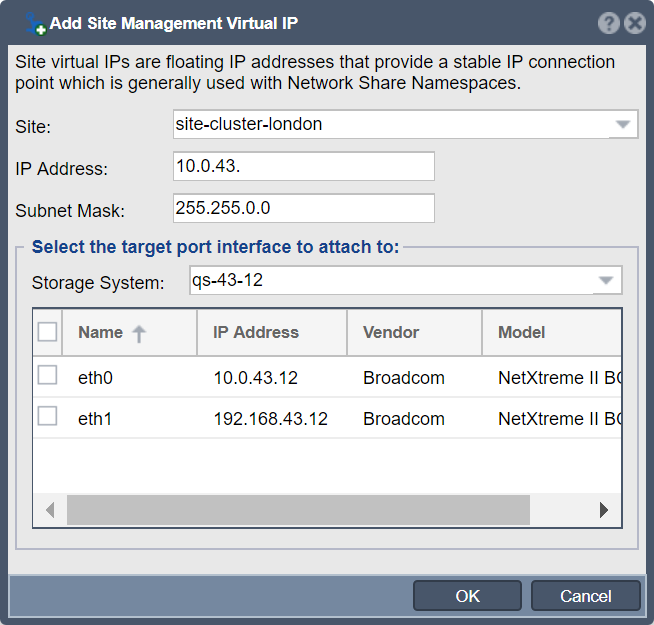Sort by the Name column arrow
The height and width of the screenshot is (625, 654).
point(139,333)
